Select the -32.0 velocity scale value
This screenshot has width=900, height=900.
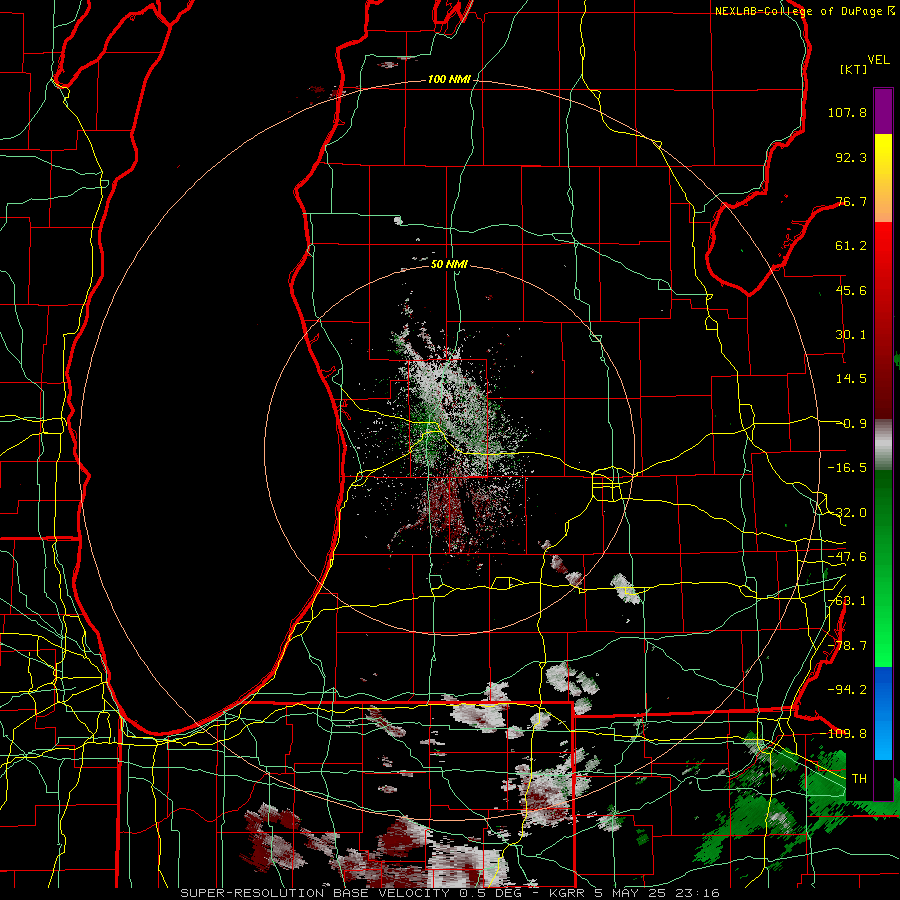click(847, 513)
